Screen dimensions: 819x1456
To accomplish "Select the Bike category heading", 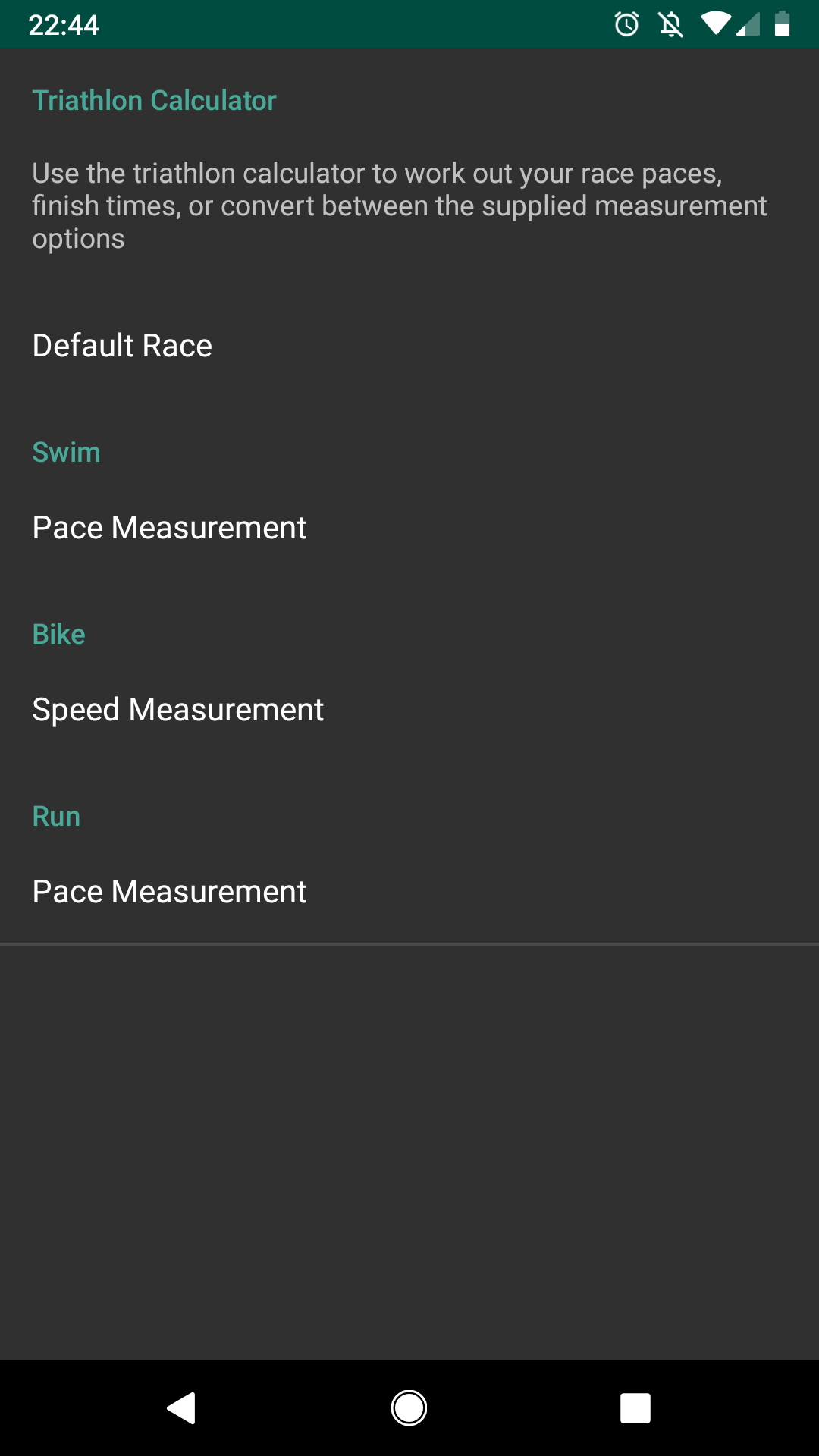I will point(58,634).
